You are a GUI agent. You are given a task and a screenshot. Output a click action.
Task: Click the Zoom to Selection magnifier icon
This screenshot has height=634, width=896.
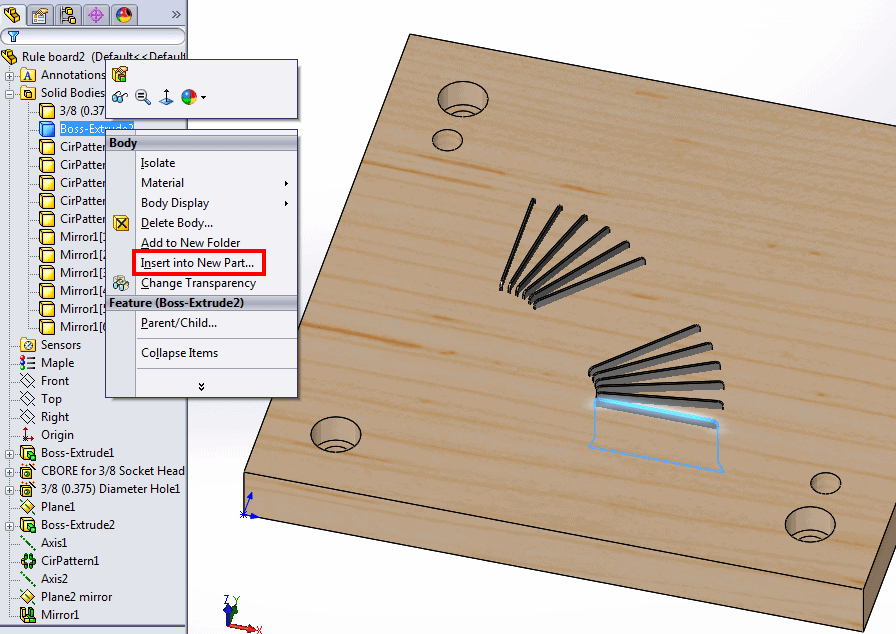[142, 97]
